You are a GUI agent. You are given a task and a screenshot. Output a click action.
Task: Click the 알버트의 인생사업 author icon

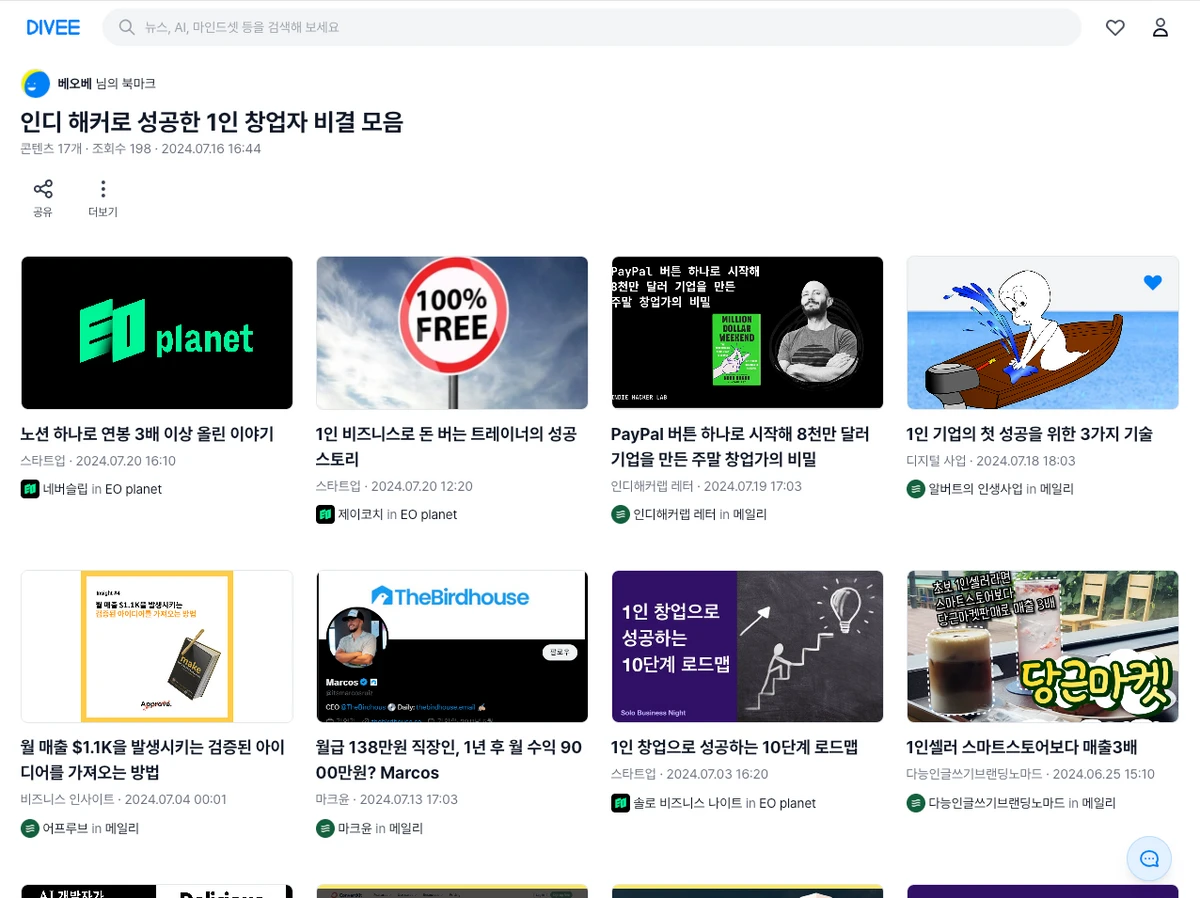click(x=916, y=489)
